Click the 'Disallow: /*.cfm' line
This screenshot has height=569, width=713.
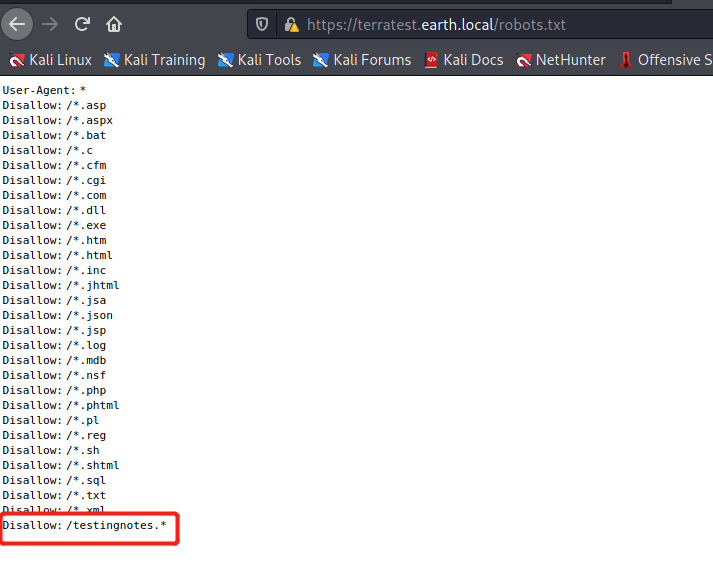54,166
